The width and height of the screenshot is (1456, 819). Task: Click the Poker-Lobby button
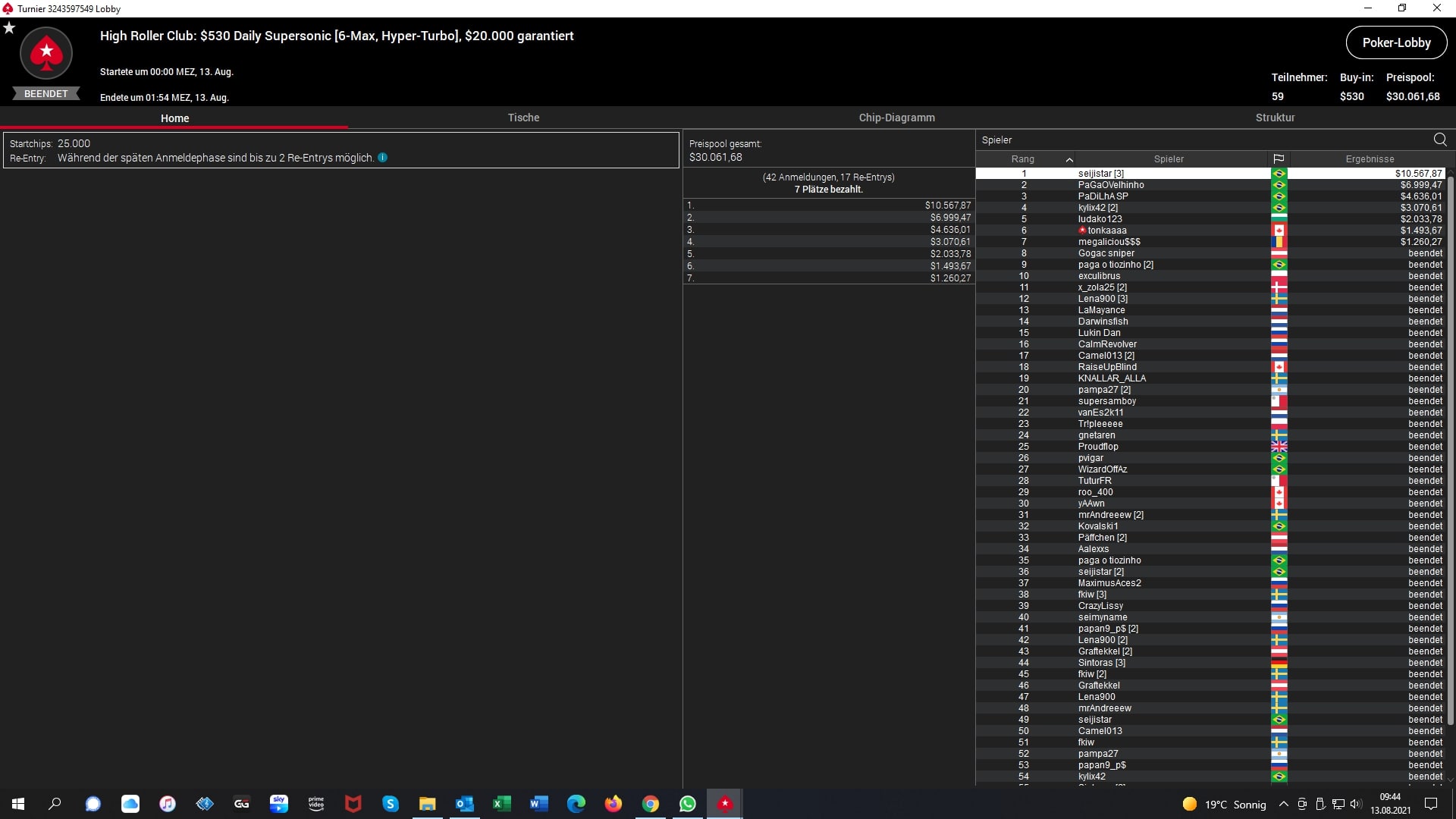tap(1396, 42)
